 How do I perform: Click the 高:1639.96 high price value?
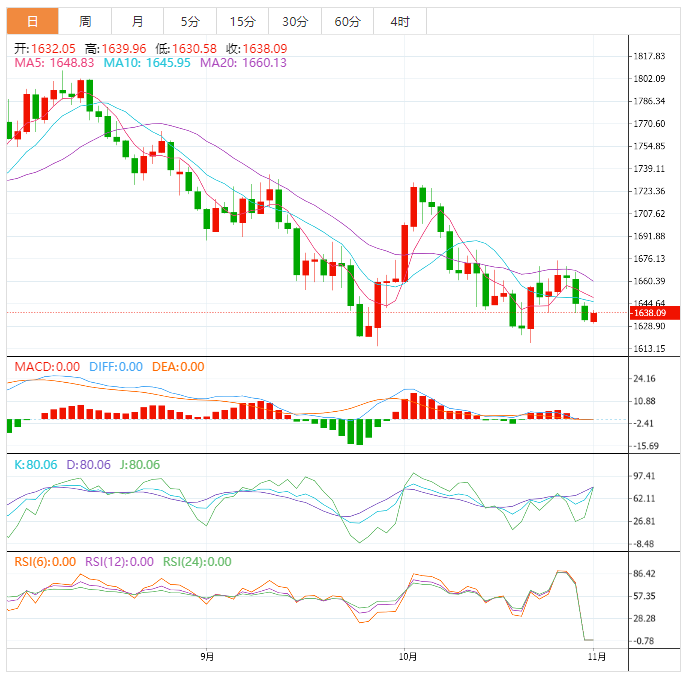pos(116,48)
